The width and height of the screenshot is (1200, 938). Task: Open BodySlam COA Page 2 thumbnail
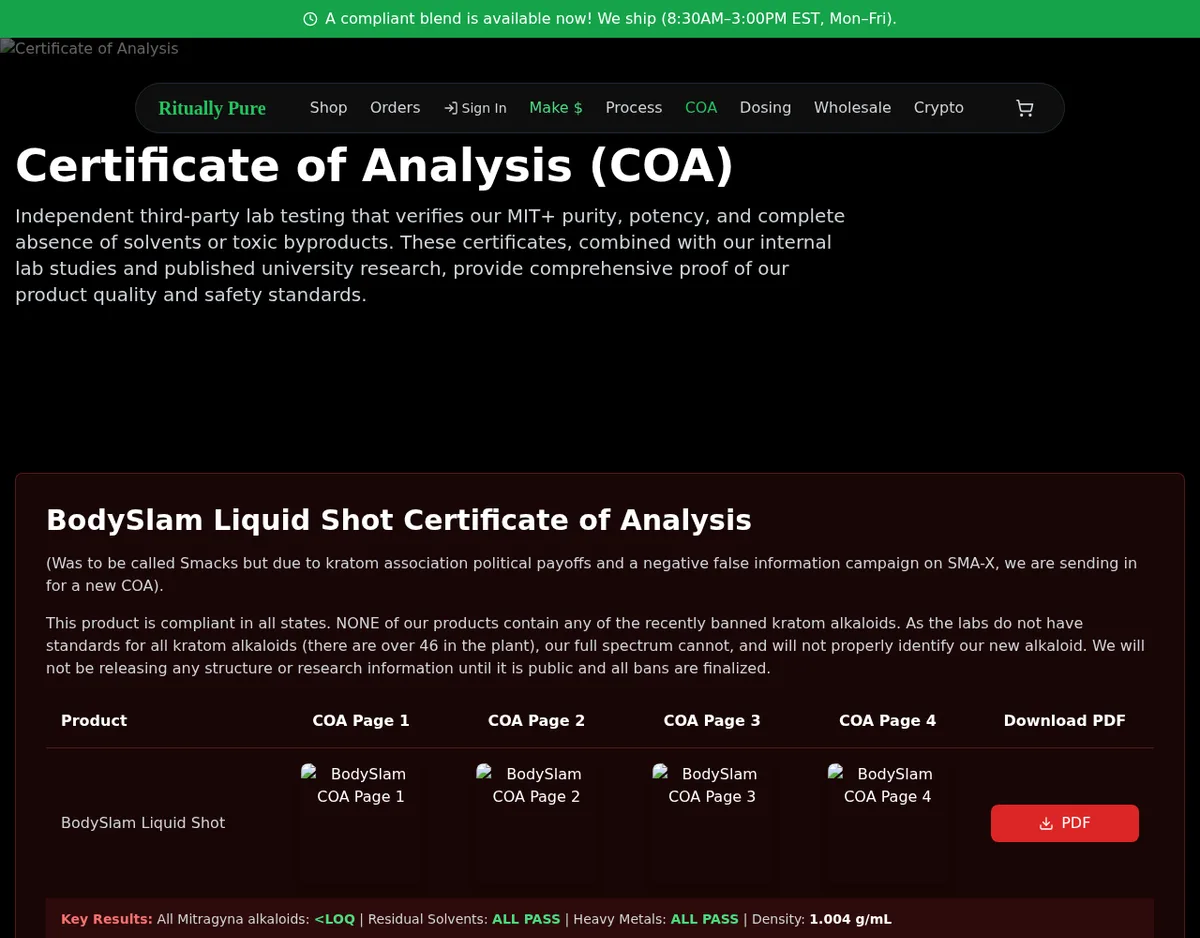[x=536, y=823]
